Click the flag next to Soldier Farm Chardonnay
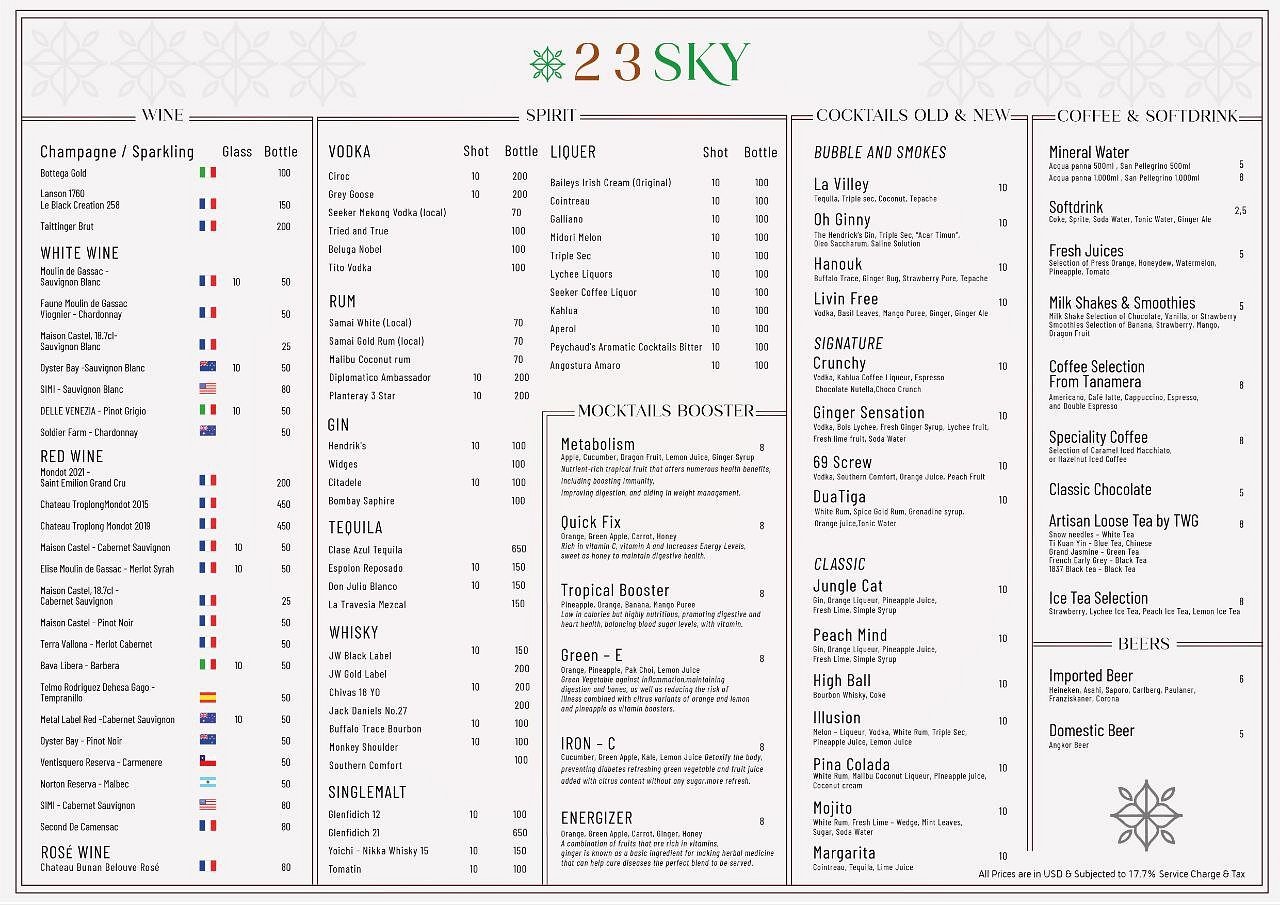The image size is (1280, 905). [x=207, y=431]
